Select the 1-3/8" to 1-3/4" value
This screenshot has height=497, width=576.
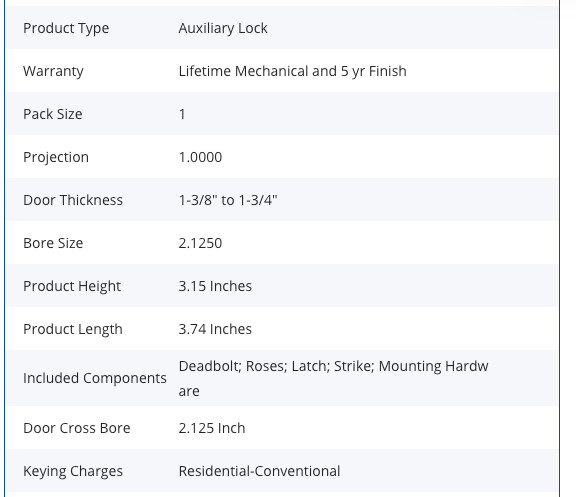point(228,200)
